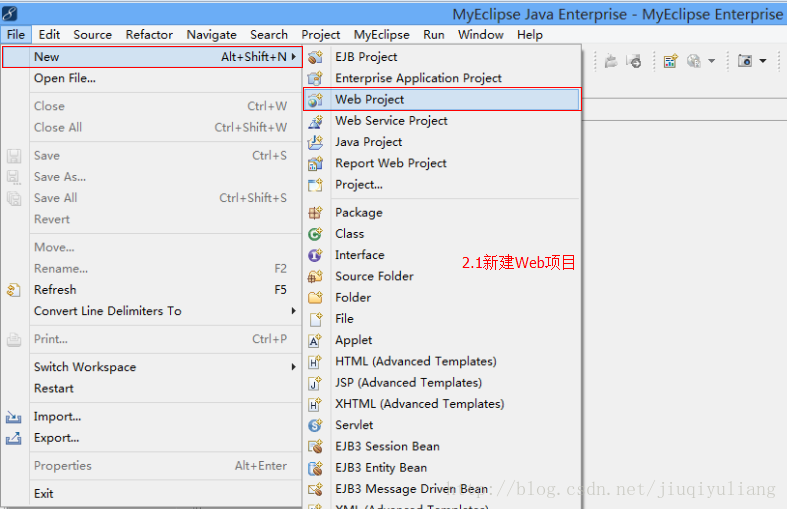Click the Report Web Project icon

(315, 163)
